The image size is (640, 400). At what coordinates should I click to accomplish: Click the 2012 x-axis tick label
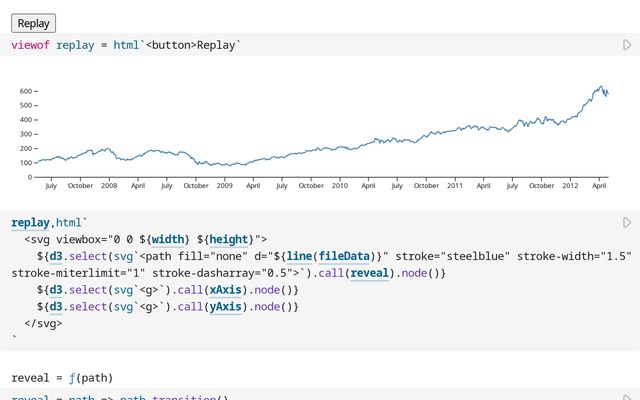coord(570,185)
